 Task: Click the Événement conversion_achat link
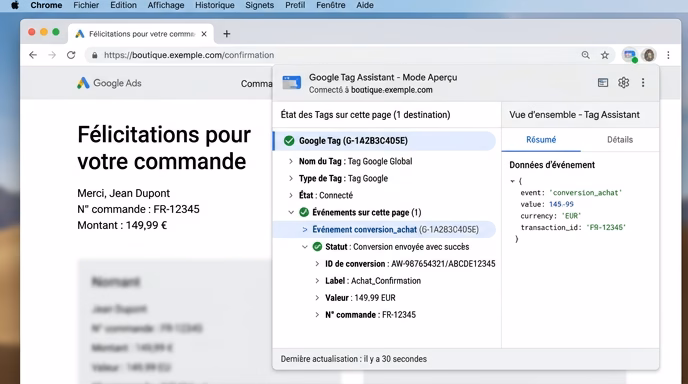click(364, 230)
